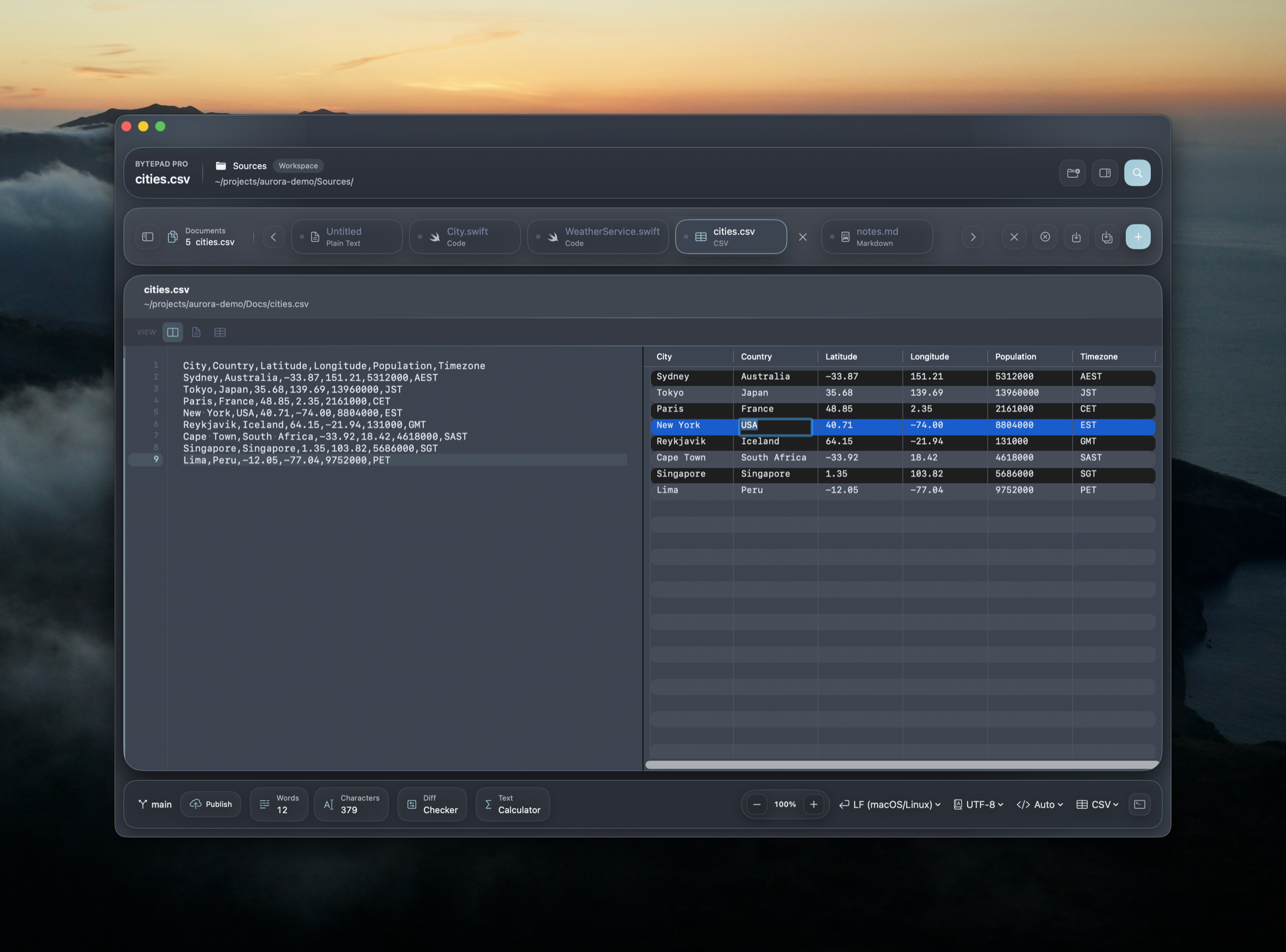Click the save all documents icon

[1107, 237]
